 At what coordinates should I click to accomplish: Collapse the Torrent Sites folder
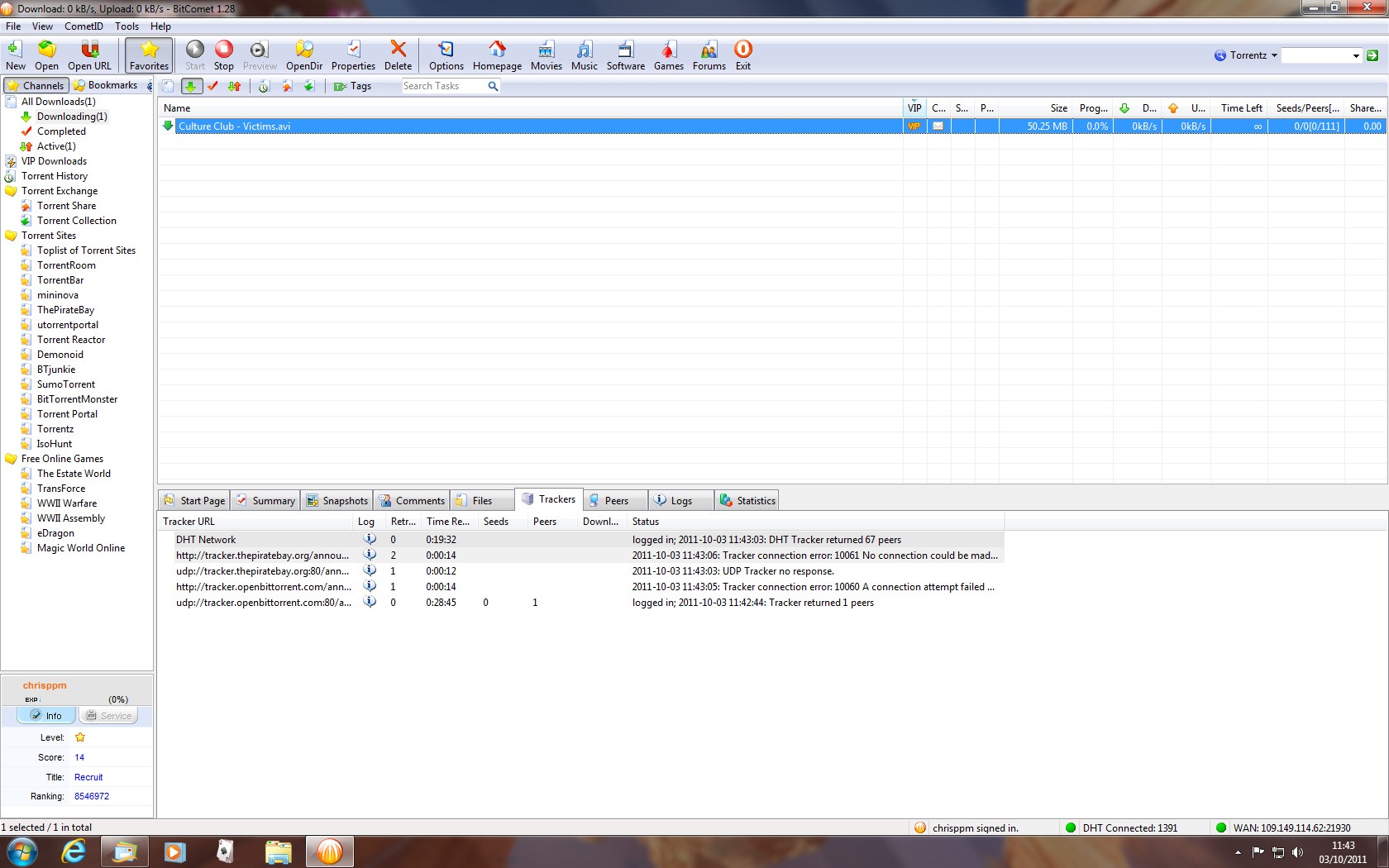click(12, 236)
